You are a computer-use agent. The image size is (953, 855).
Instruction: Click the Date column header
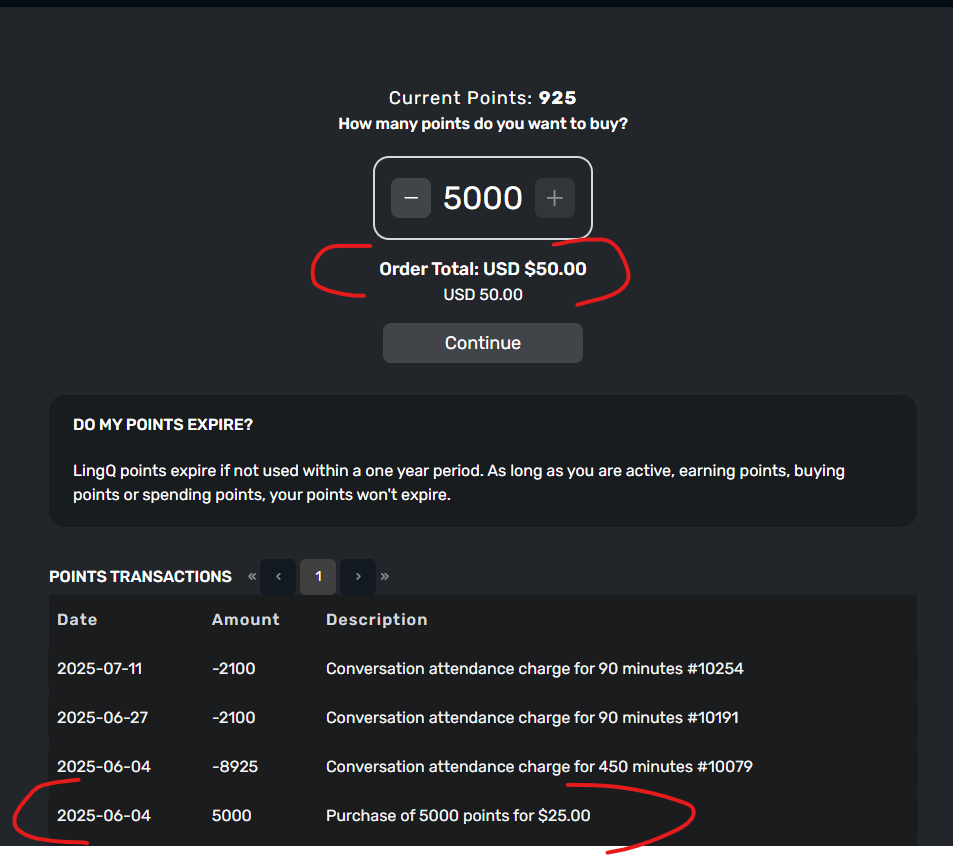77,620
